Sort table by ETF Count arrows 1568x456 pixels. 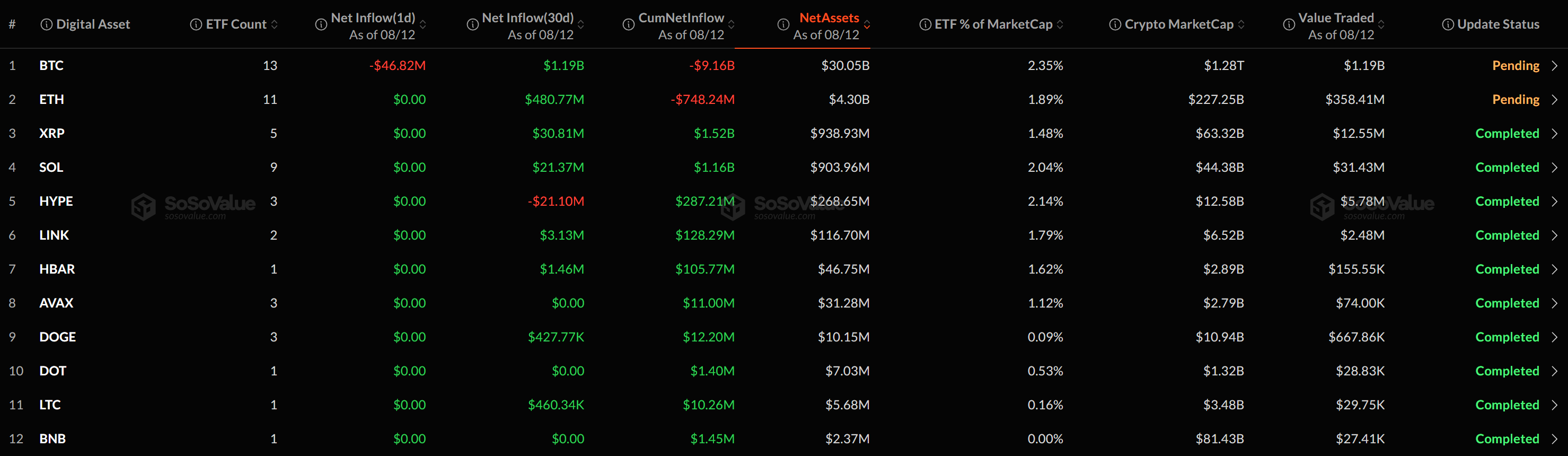[x=275, y=24]
